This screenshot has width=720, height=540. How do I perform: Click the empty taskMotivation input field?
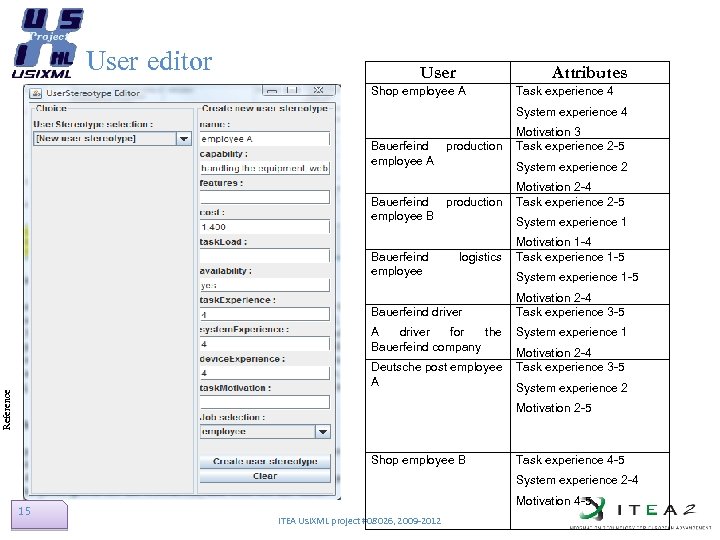click(264, 402)
